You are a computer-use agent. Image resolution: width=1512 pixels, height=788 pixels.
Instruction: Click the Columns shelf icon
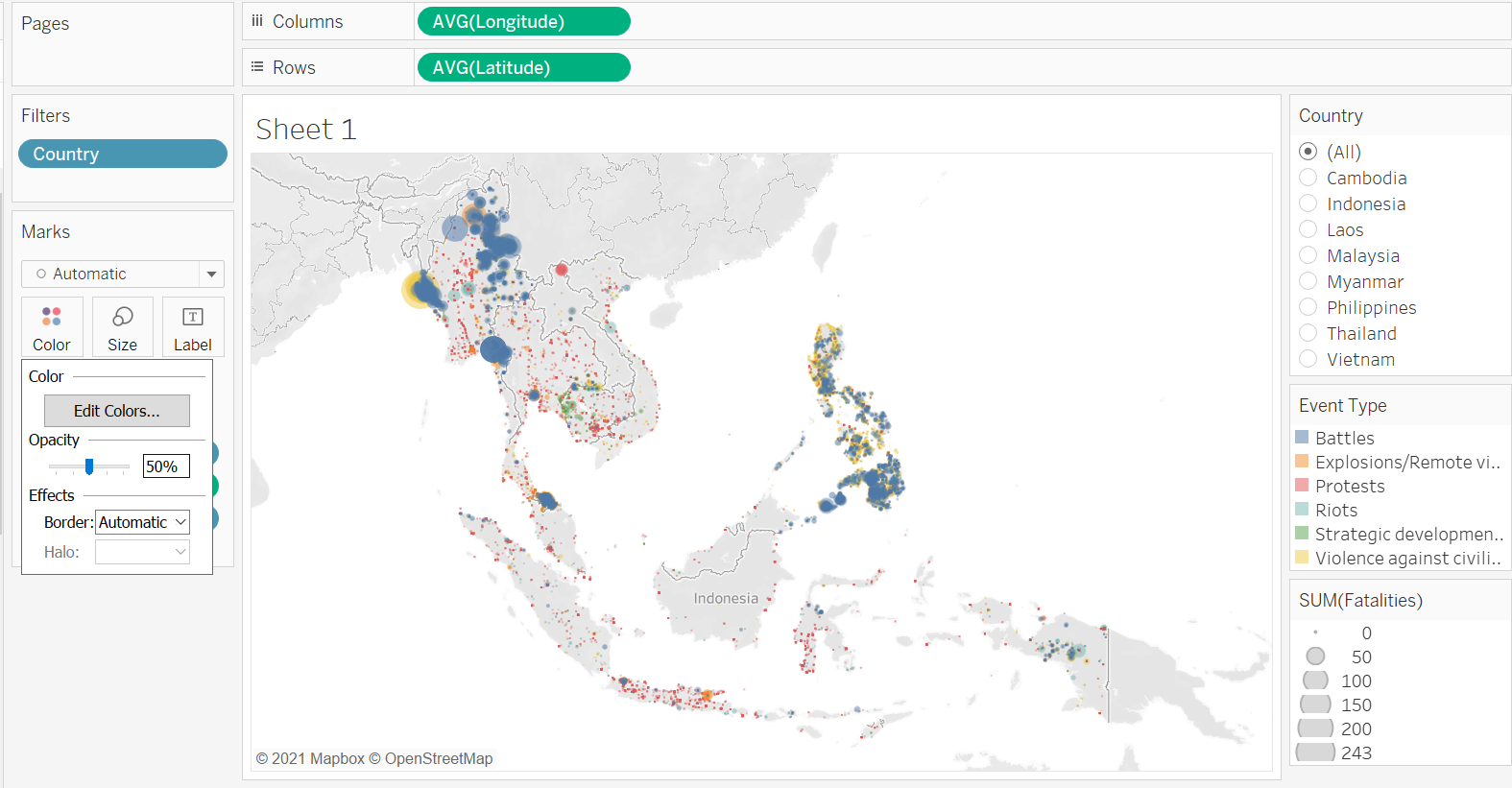point(257,21)
